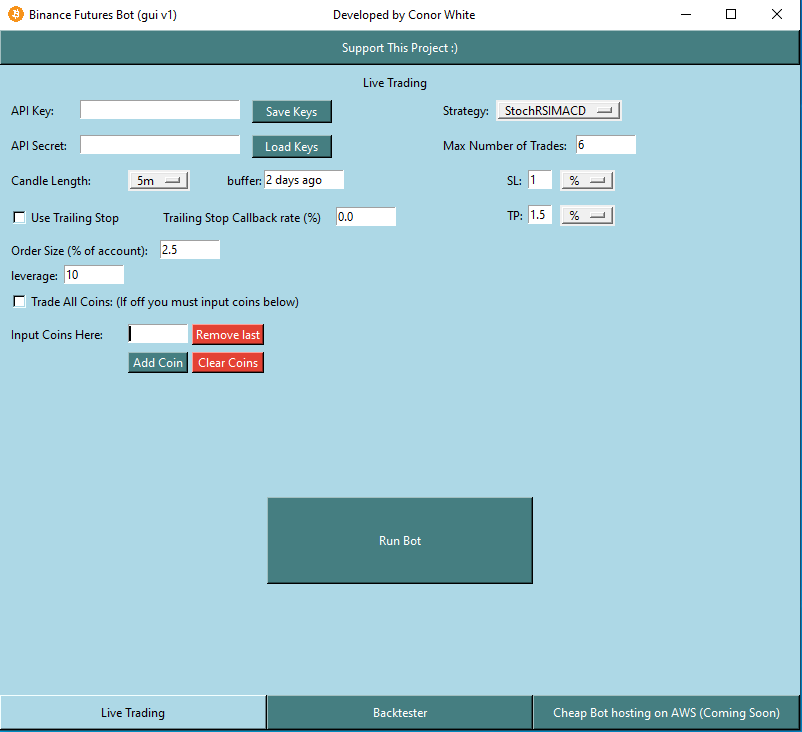Open the SL unit dropdown
The image size is (802, 732).
tap(587, 181)
